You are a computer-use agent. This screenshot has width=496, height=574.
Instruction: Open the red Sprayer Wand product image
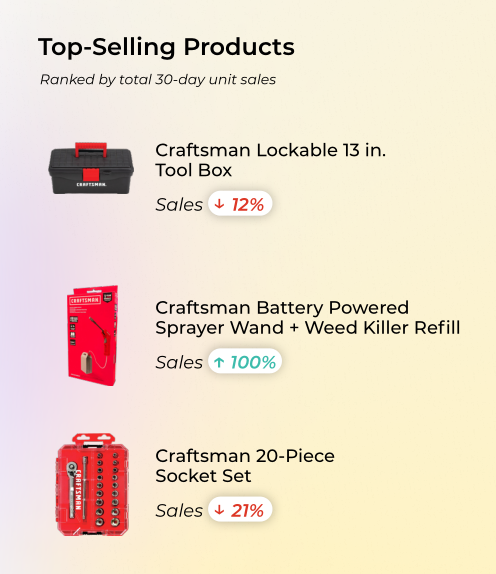92,335
